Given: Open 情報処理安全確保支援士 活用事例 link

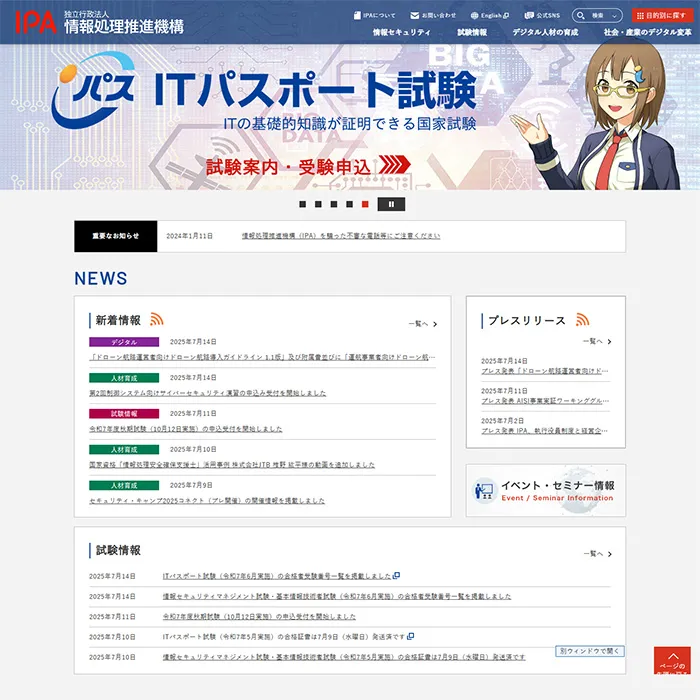Looking at the screenshot, I should pos(232,465).
